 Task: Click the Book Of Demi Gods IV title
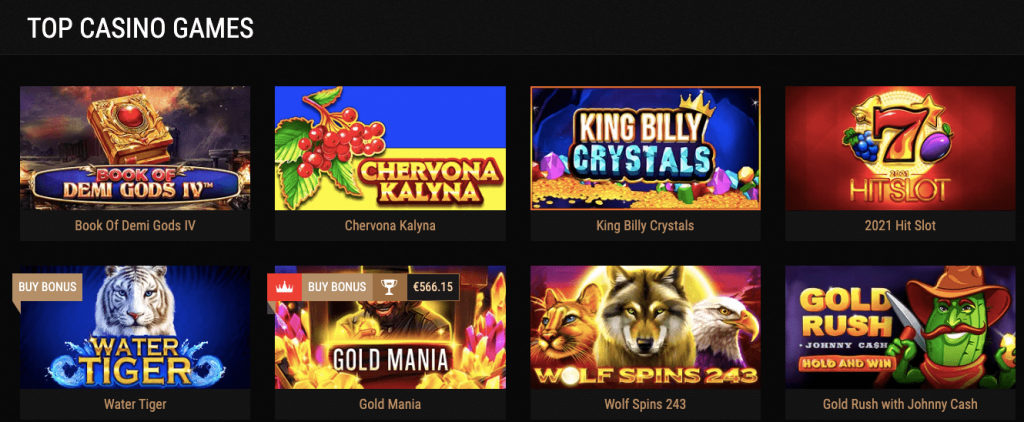[x=135, y=226]
